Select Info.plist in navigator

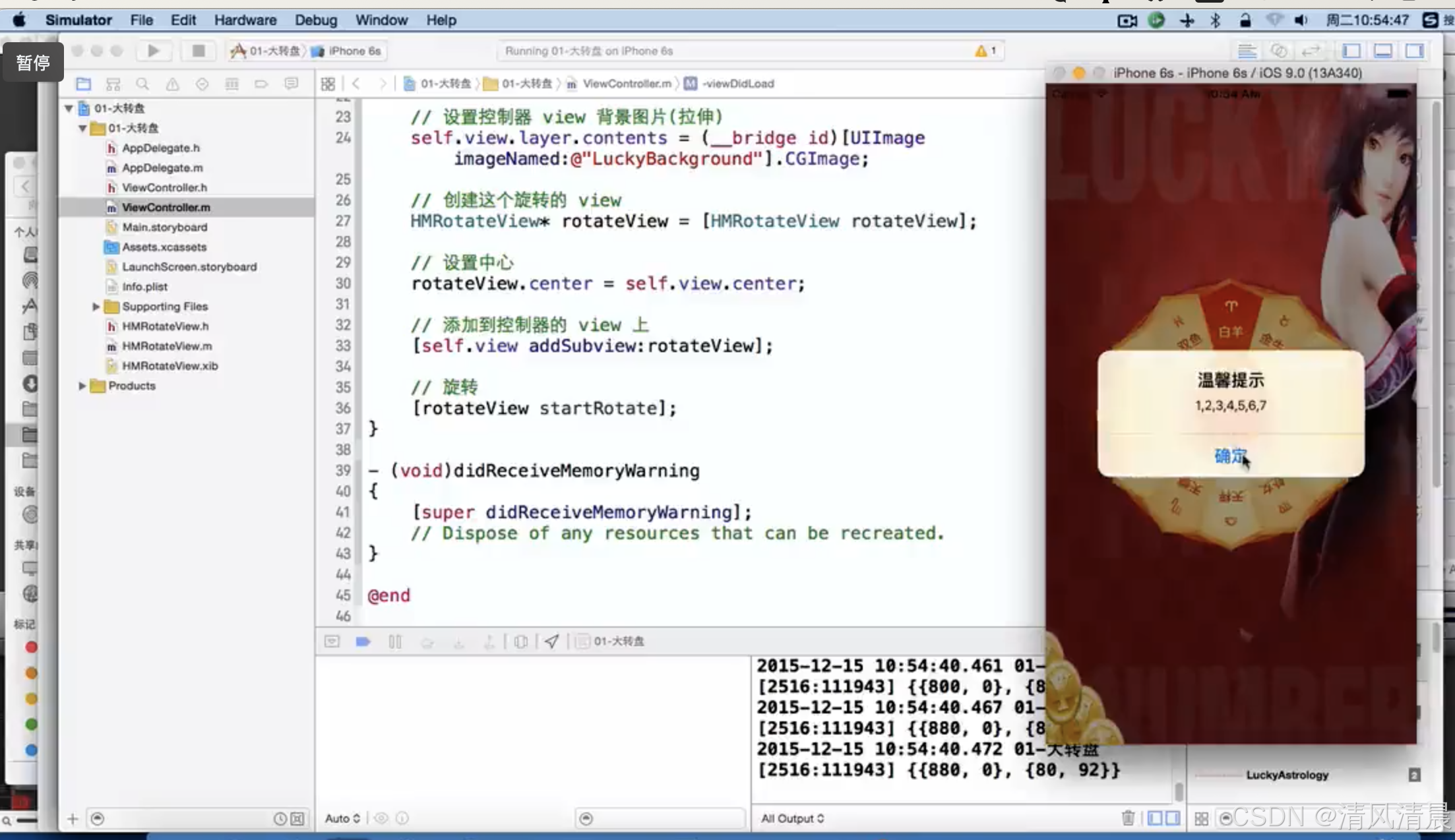144,286
